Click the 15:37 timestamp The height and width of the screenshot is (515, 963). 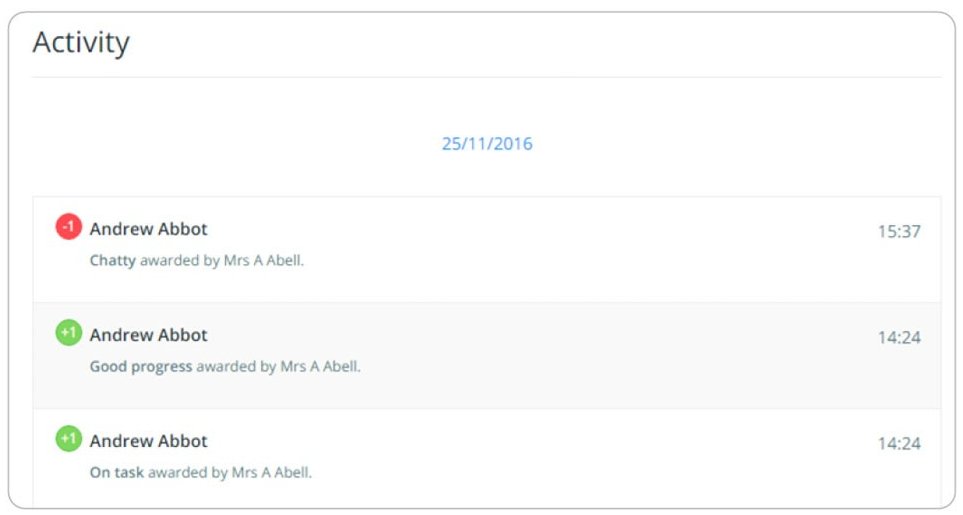click(x=899, y=231)
